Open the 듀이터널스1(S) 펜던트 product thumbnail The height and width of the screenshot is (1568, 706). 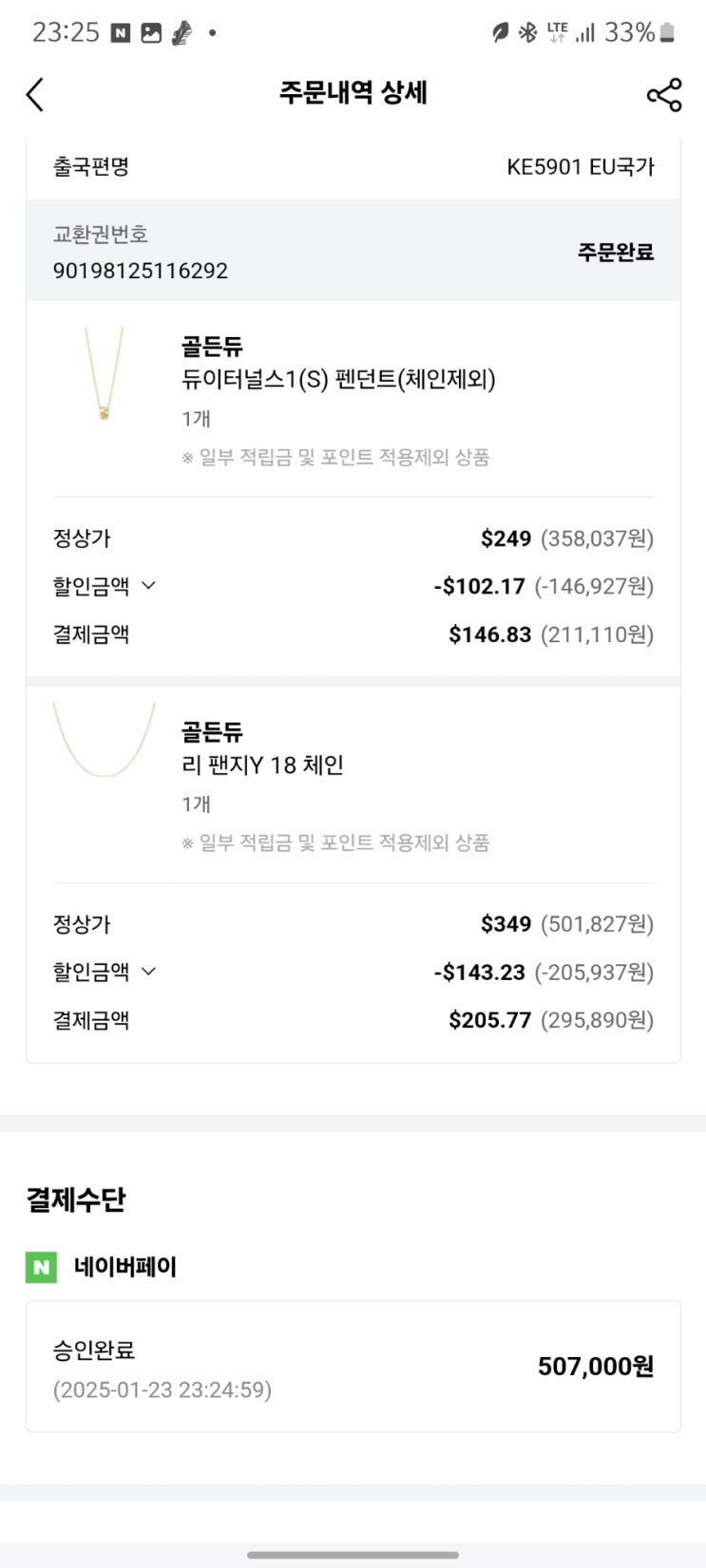(104, 374)
